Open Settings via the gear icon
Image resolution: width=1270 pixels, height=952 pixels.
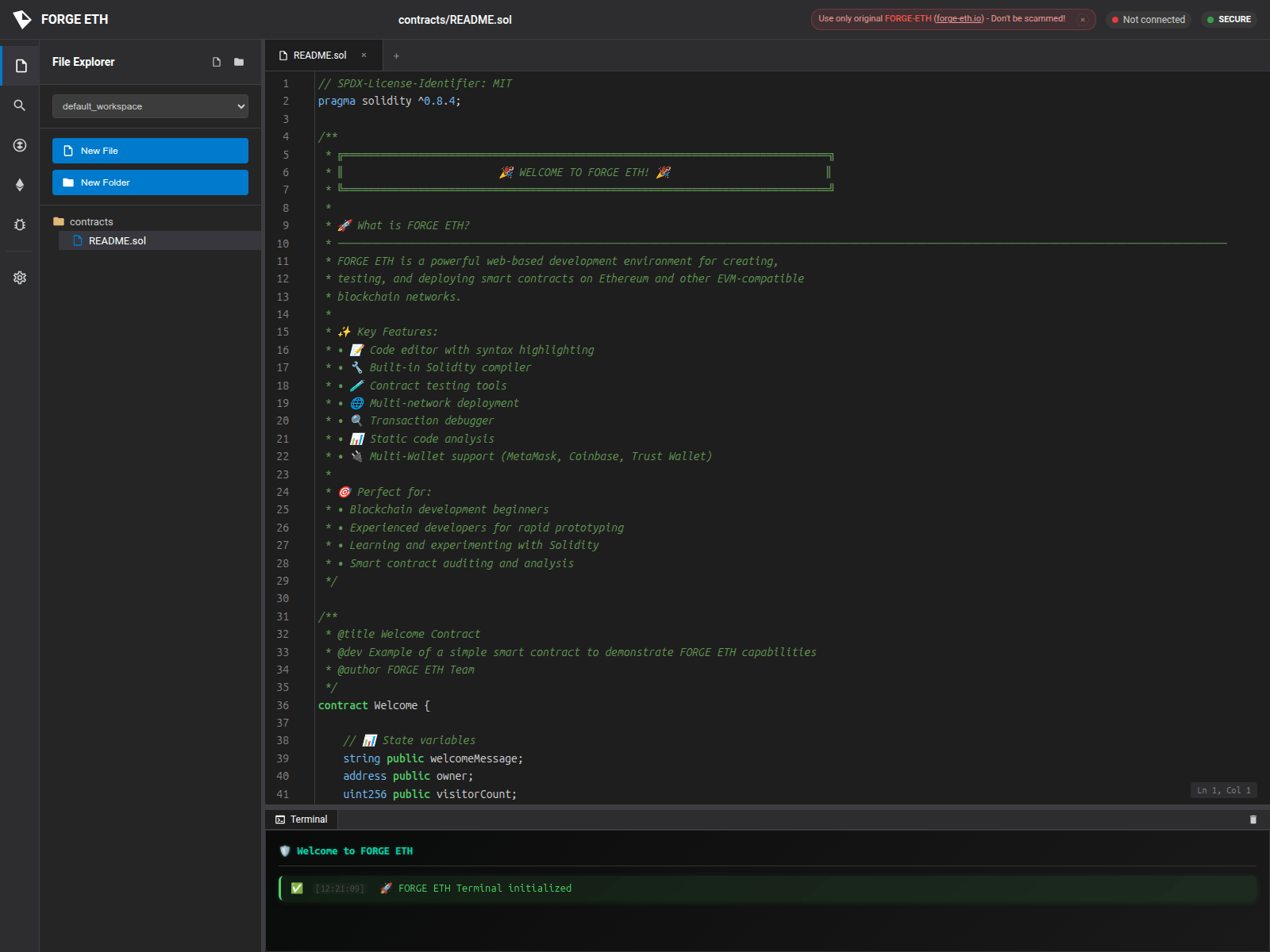[x=19, y=277]
